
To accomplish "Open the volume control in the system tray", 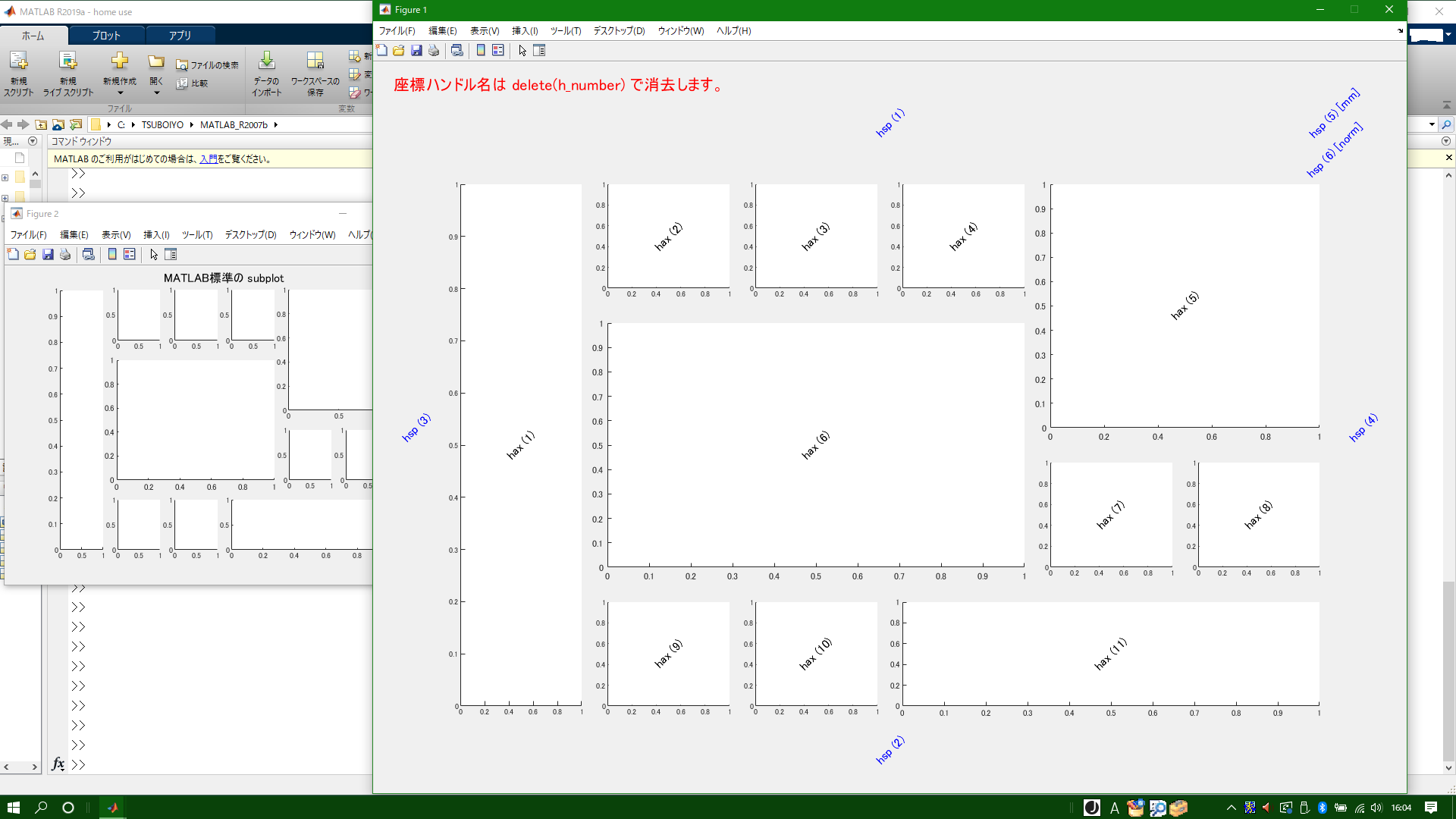I will [1375, 808].
